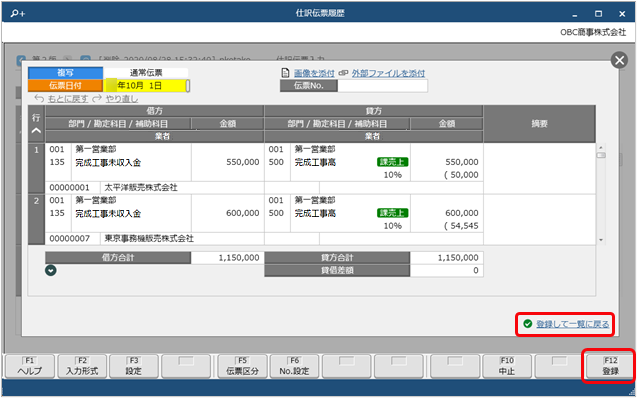The image size is (637, 398).
Task: Click 完成工事高 in row 2 credit side
Action: 315,213
